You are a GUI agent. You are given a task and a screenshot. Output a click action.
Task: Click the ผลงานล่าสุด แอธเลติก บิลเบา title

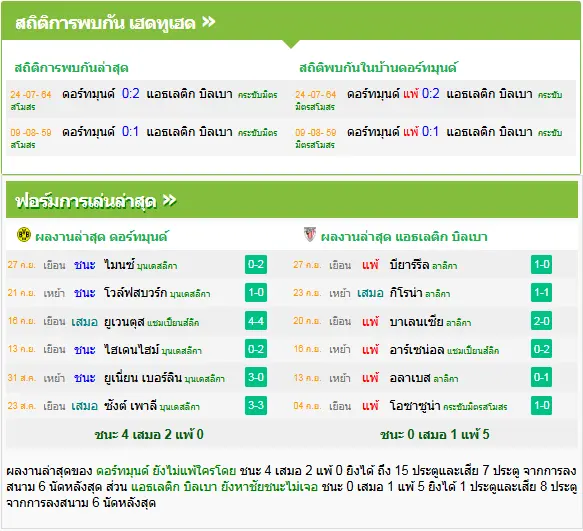[x=404, y=237]
